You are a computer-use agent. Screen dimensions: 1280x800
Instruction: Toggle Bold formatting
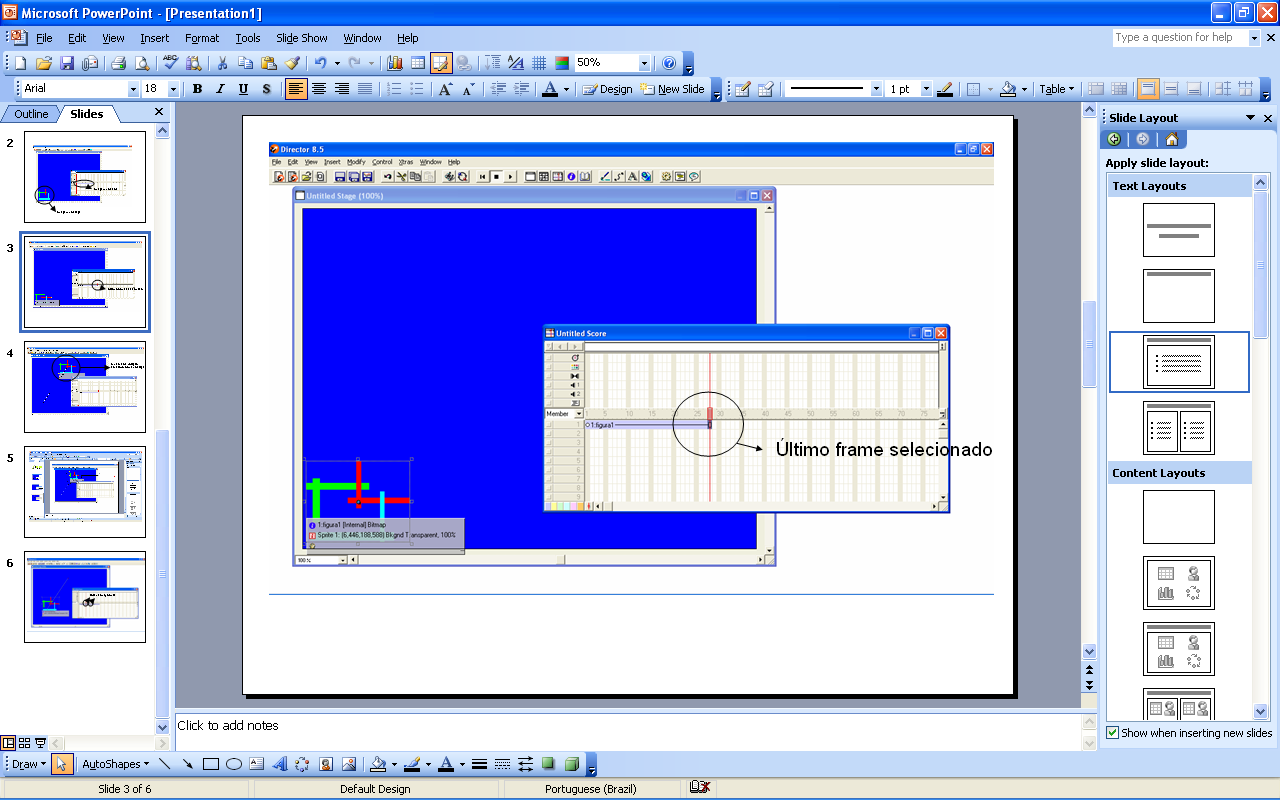(x=197, y=89)
